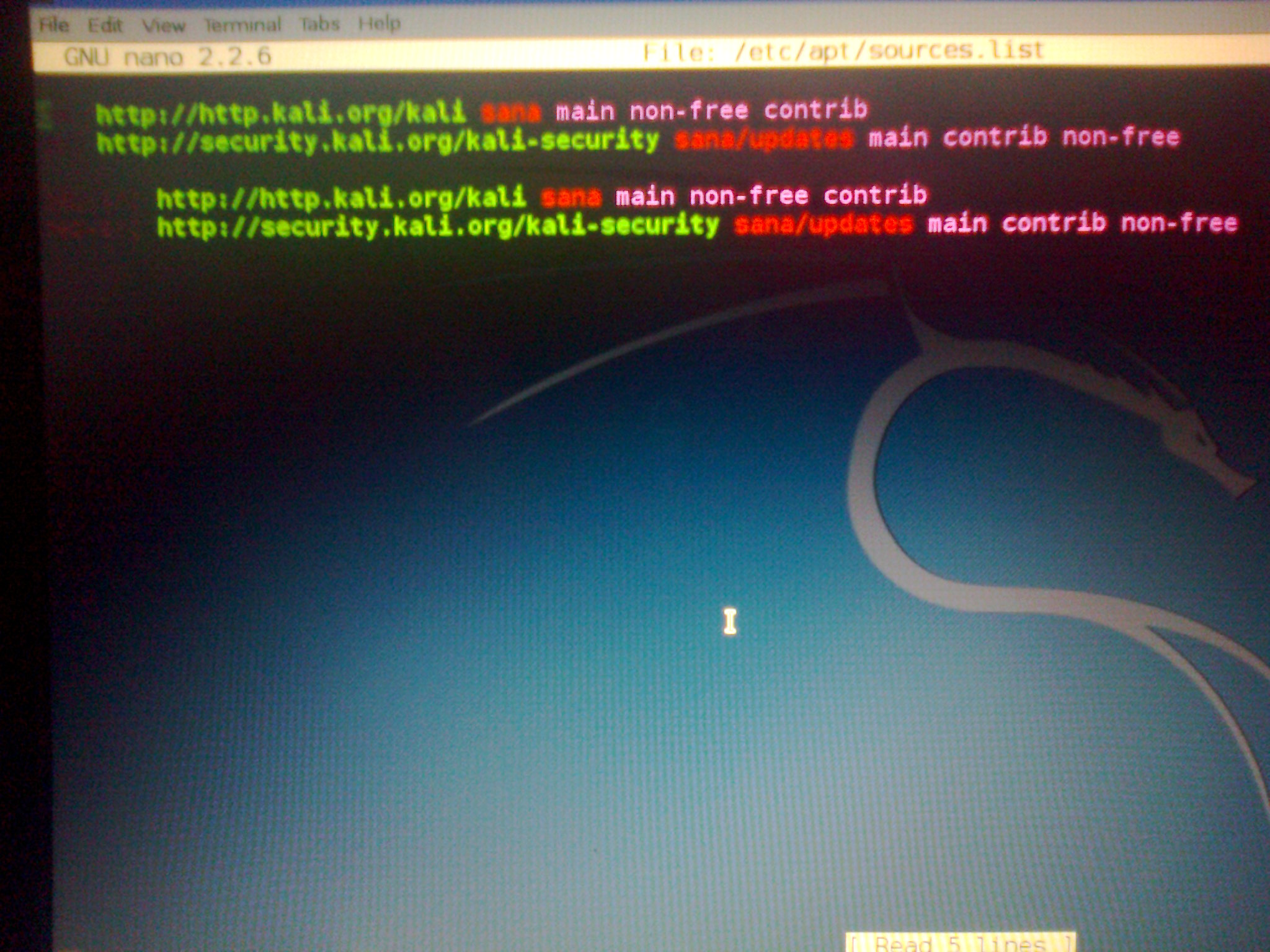1270x952 pixels.
Task: Open the Edit menu
Action: point(105,25)
